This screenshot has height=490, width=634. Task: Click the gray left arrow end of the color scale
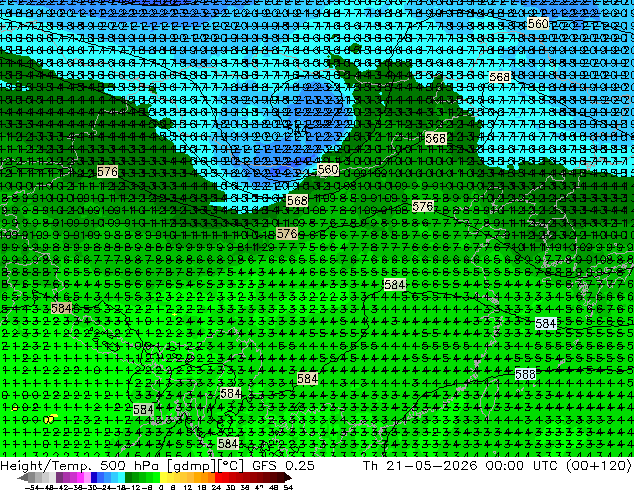tap(23, 478)
